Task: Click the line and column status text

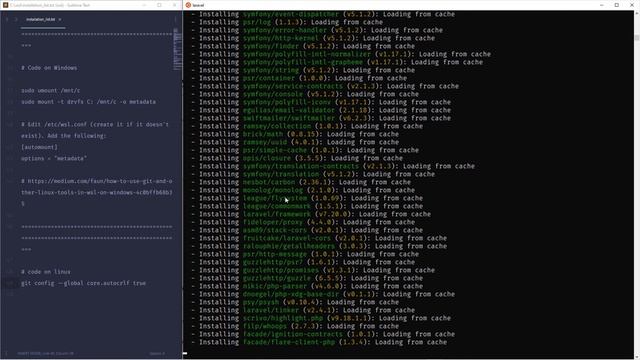Action: point(46,353)
